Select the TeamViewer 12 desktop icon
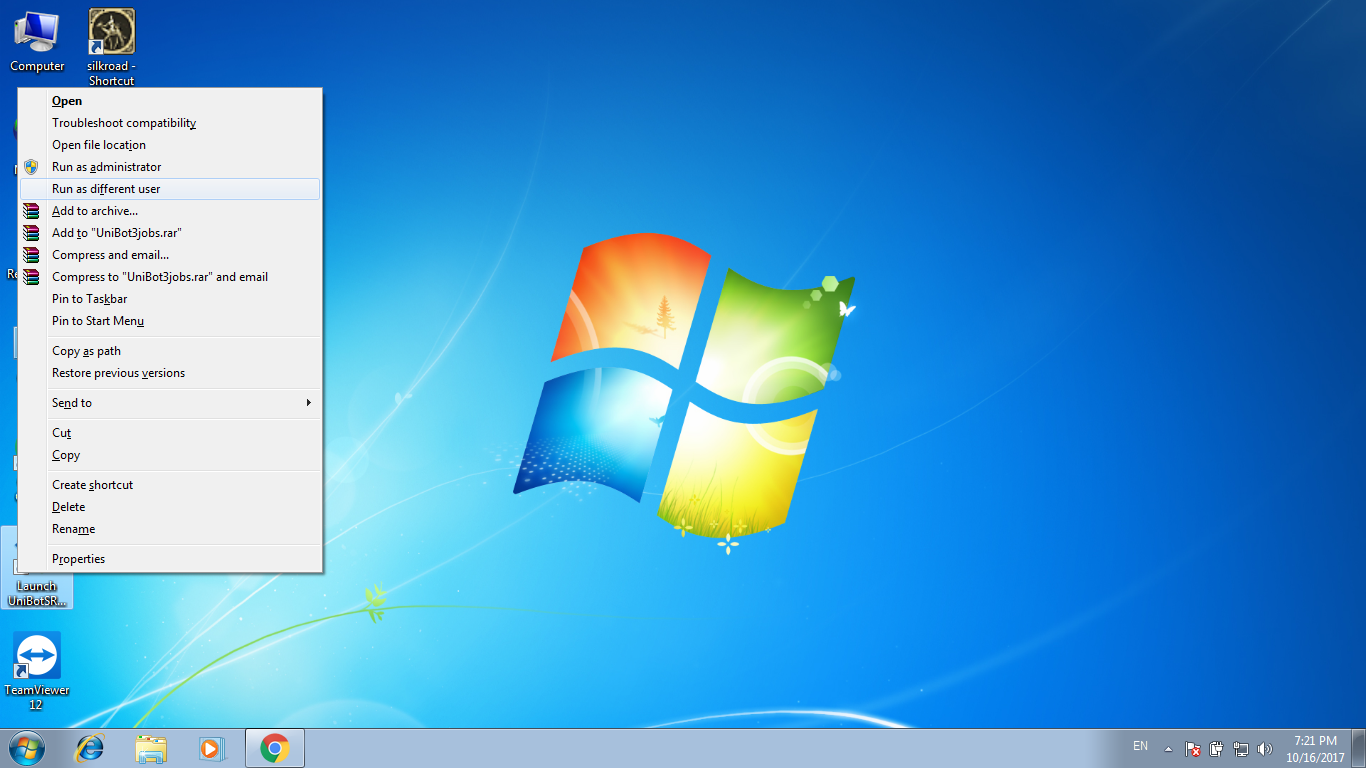The image size is (1366, 768). (37, 671)
